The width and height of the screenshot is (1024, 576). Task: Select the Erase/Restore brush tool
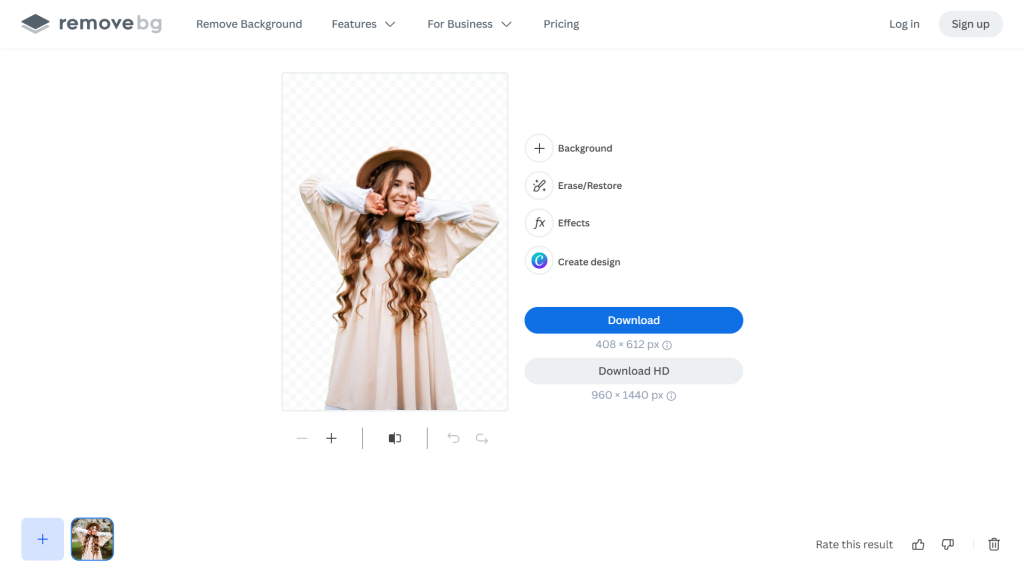[x=539, y=186]
